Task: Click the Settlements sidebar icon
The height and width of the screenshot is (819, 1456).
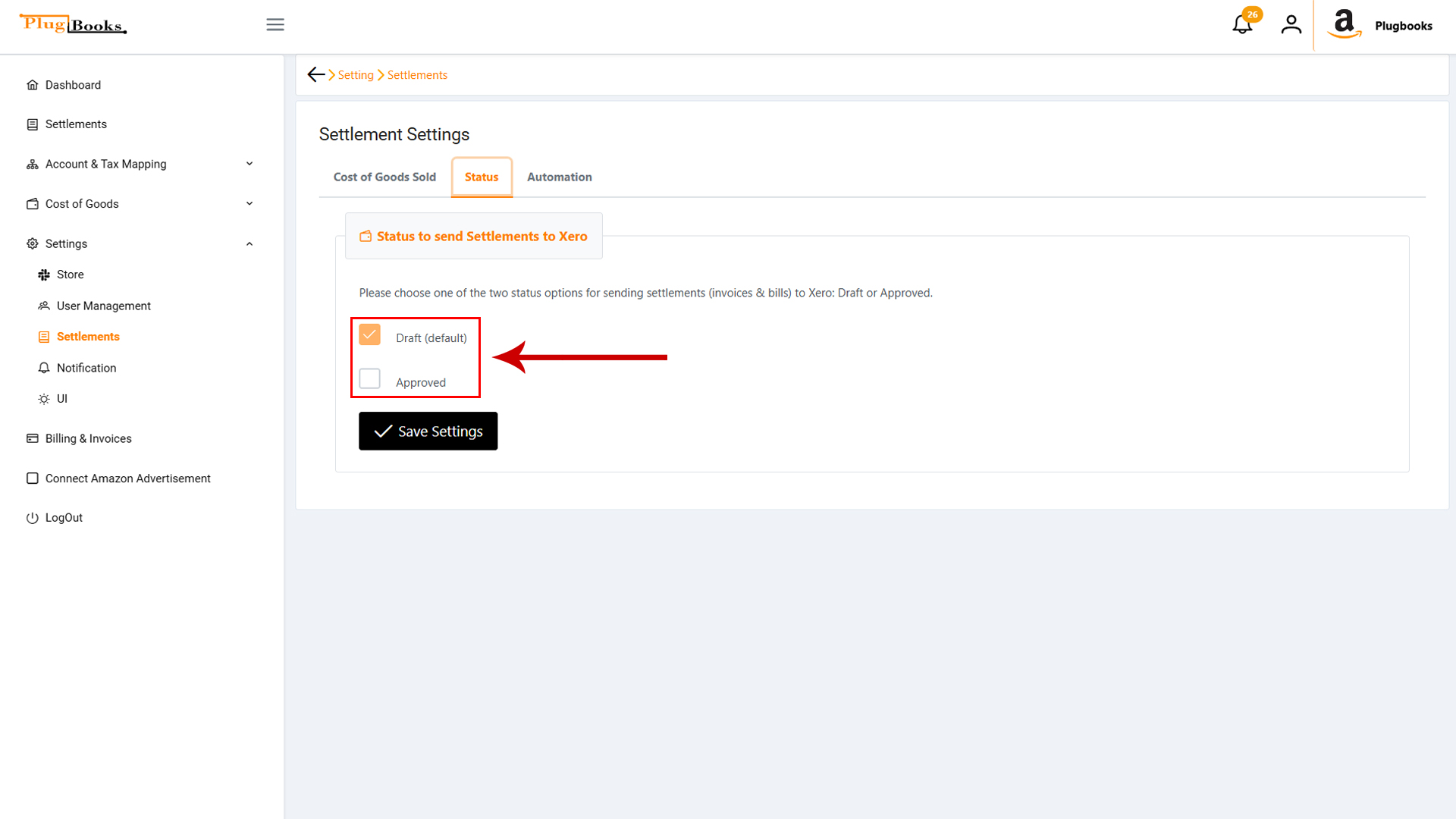Action: tap(32, 124)
